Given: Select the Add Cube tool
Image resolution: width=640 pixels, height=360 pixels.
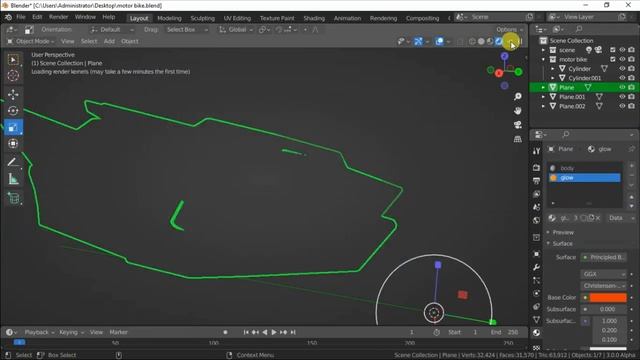Looking at the screenshot, I should [13, 198].
